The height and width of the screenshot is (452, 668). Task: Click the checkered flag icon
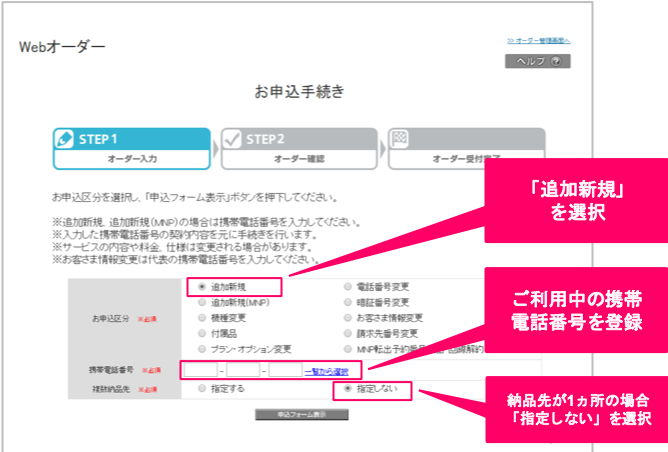coord(400,139)
